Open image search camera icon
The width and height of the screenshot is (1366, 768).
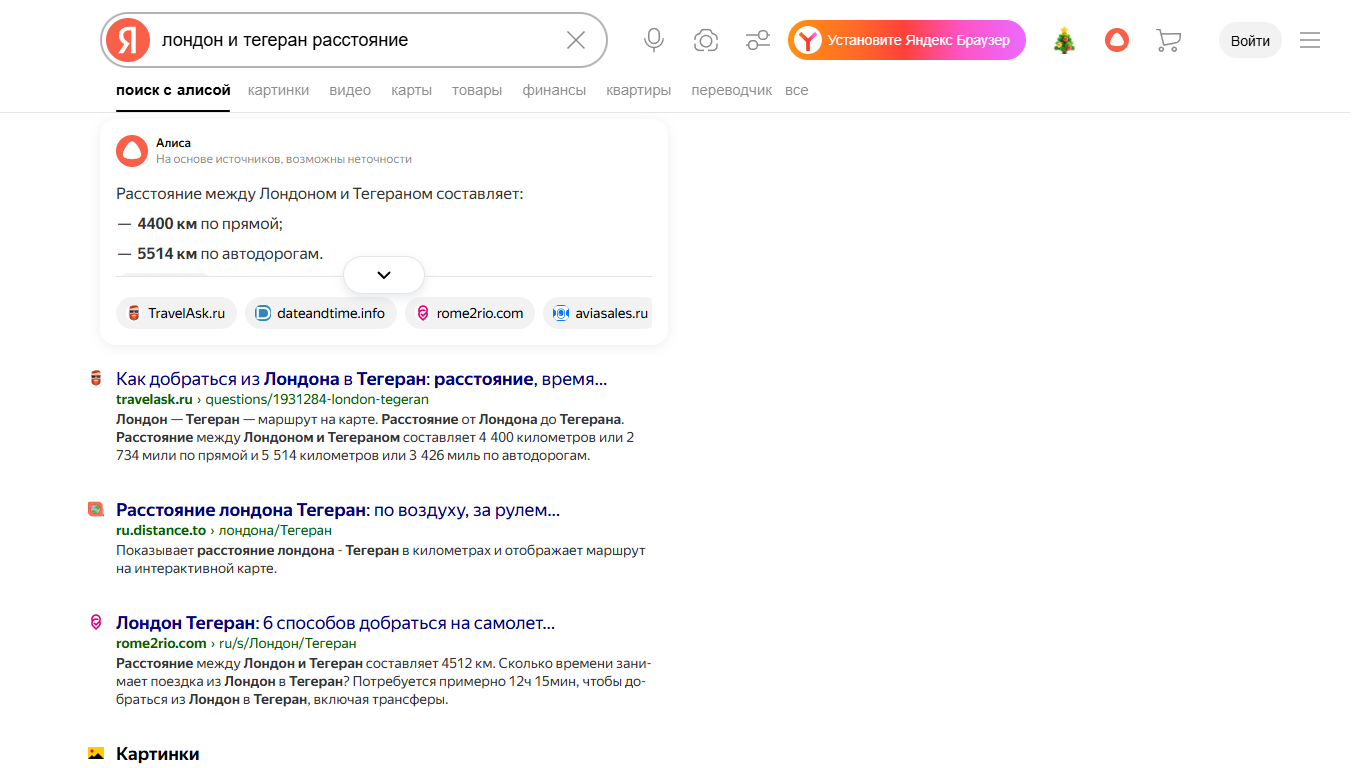706,40
